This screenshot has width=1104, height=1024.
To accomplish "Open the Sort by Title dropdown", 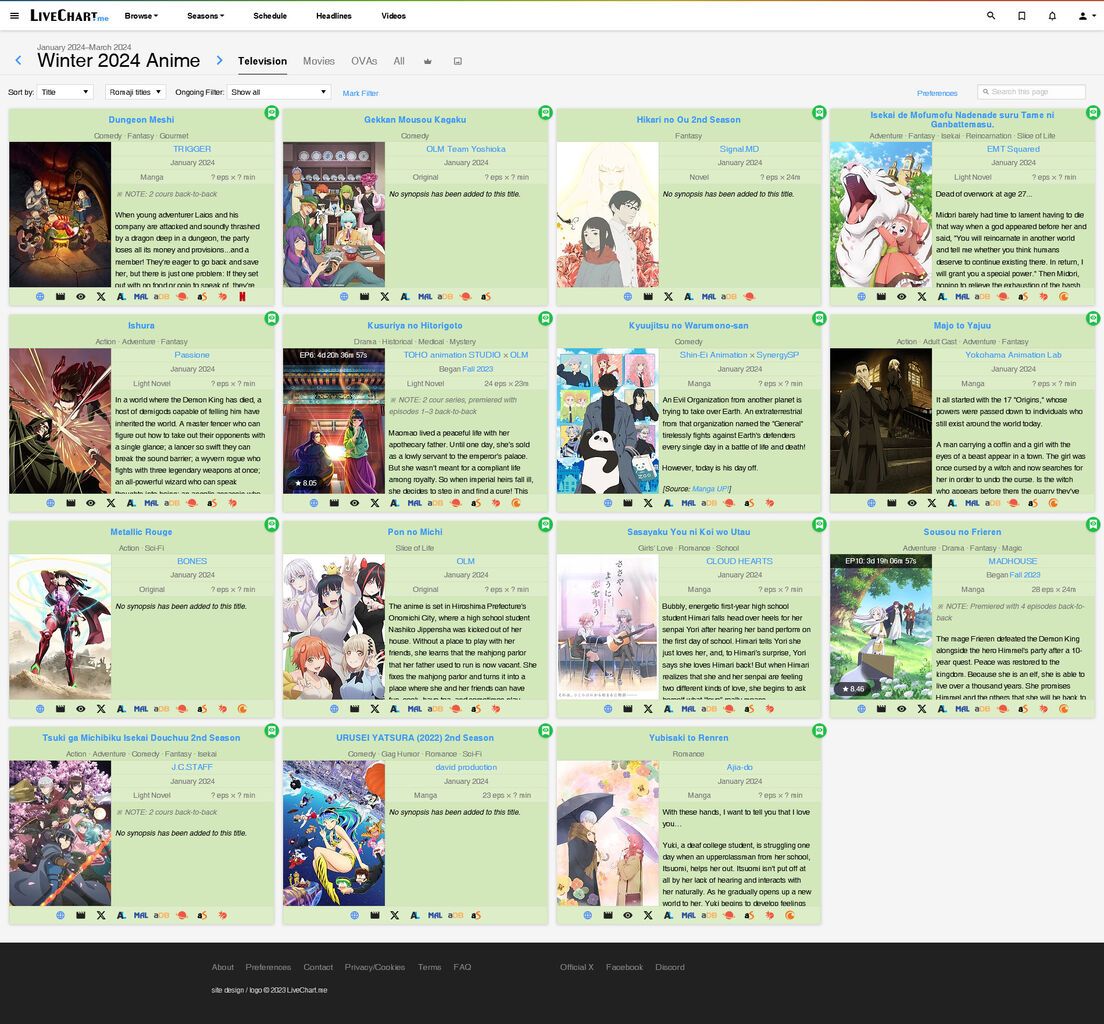I will [65, 92].
